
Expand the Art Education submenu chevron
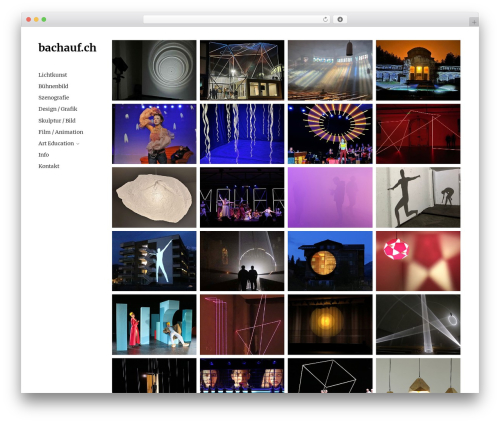point(78,144)
